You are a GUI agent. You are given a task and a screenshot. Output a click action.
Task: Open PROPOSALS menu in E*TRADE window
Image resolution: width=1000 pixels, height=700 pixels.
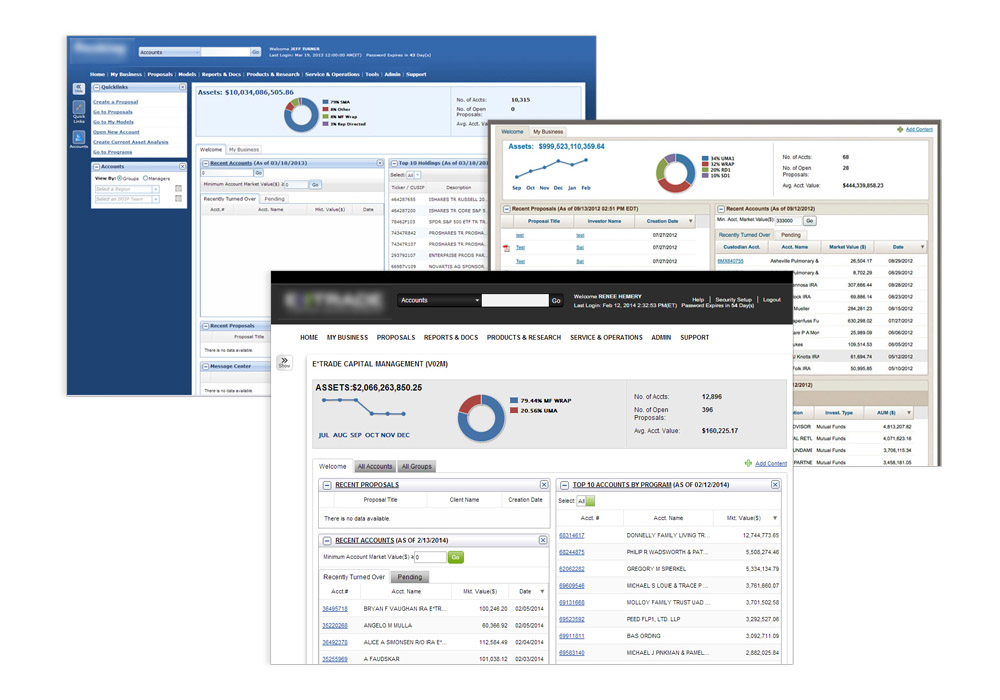point(395,338)
